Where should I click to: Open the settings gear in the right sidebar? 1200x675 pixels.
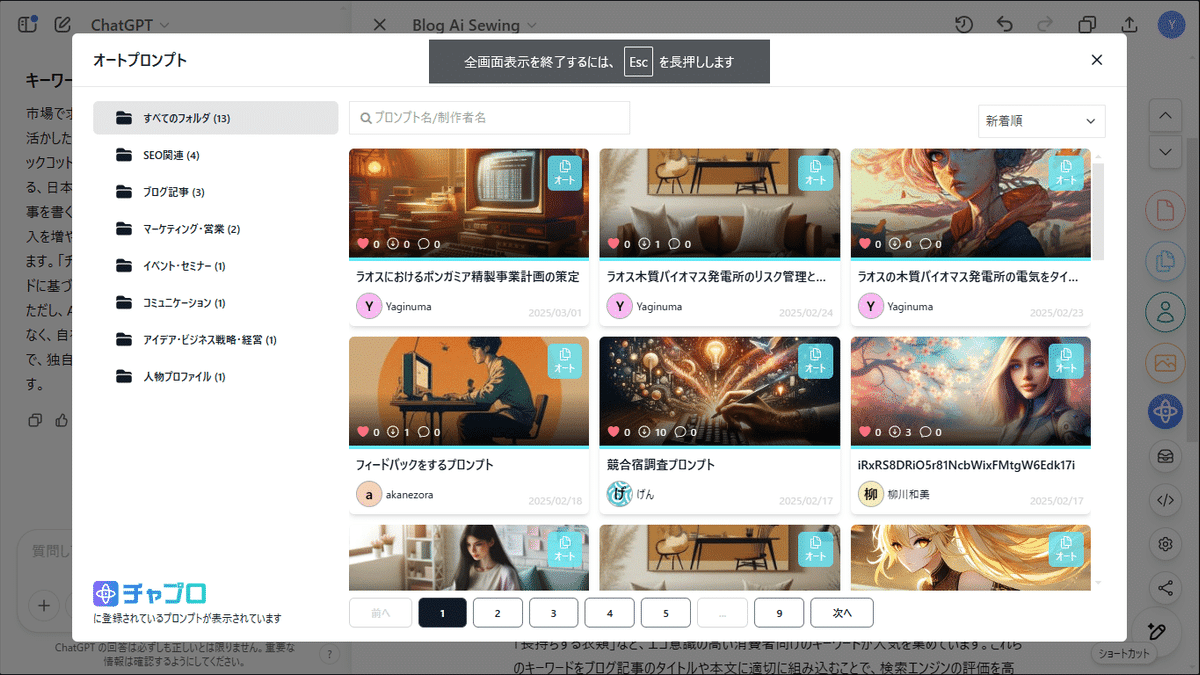tap(1165, 544)
